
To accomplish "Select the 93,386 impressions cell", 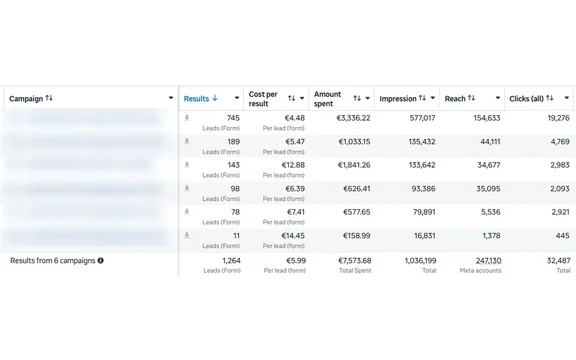I will coord(424,188).
